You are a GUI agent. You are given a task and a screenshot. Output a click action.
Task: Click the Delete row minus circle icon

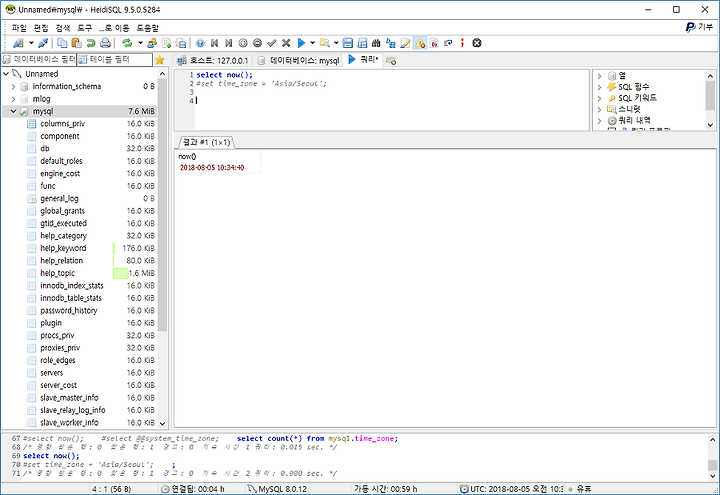[x=257, y=43]
